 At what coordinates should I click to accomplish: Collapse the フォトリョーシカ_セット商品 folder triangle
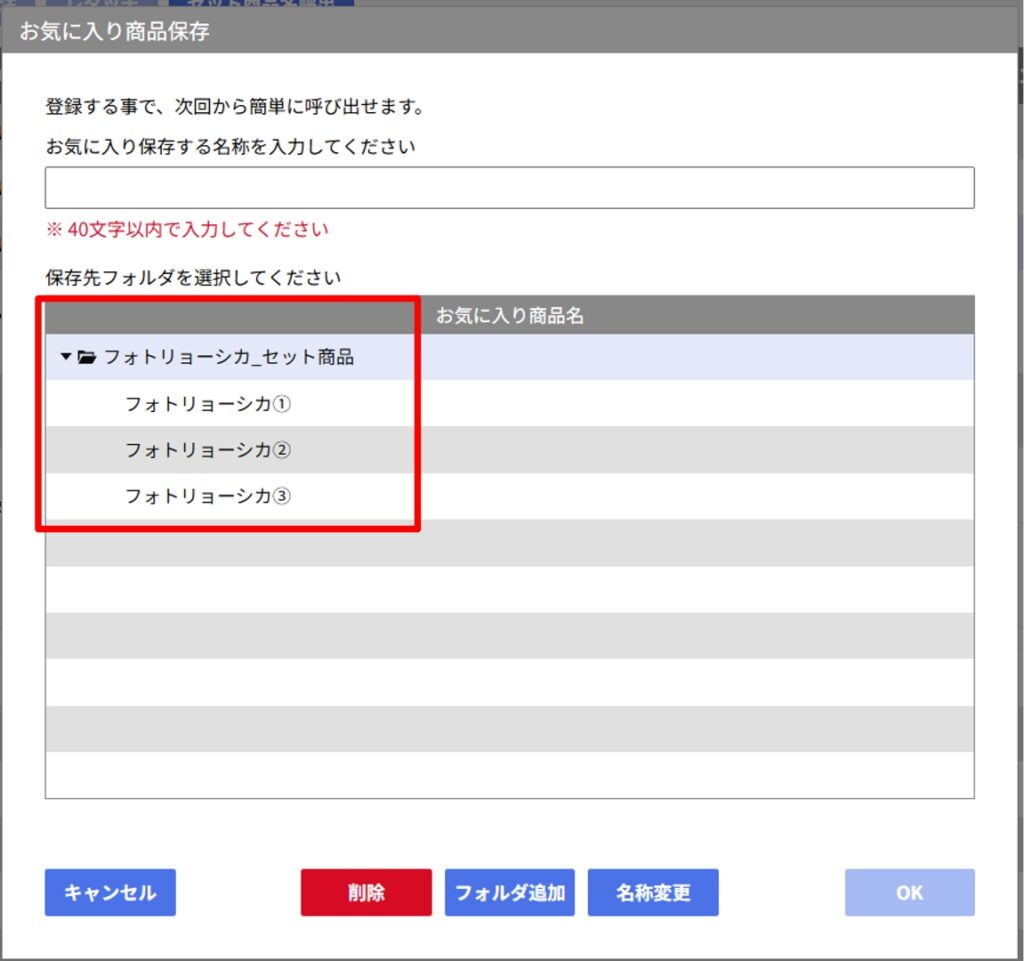(x=66, y=357)
